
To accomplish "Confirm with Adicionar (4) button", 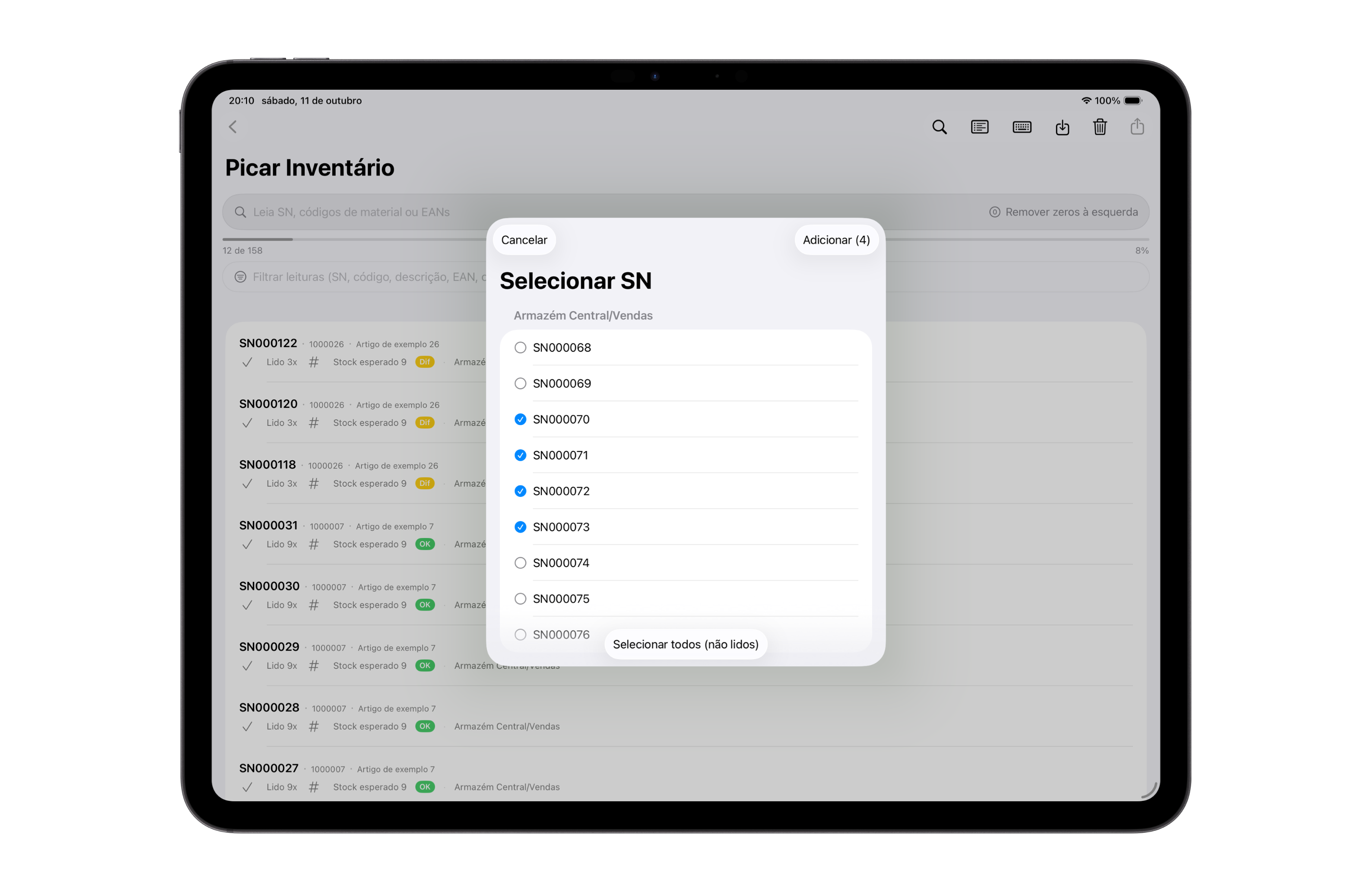I will coord(836,240).
